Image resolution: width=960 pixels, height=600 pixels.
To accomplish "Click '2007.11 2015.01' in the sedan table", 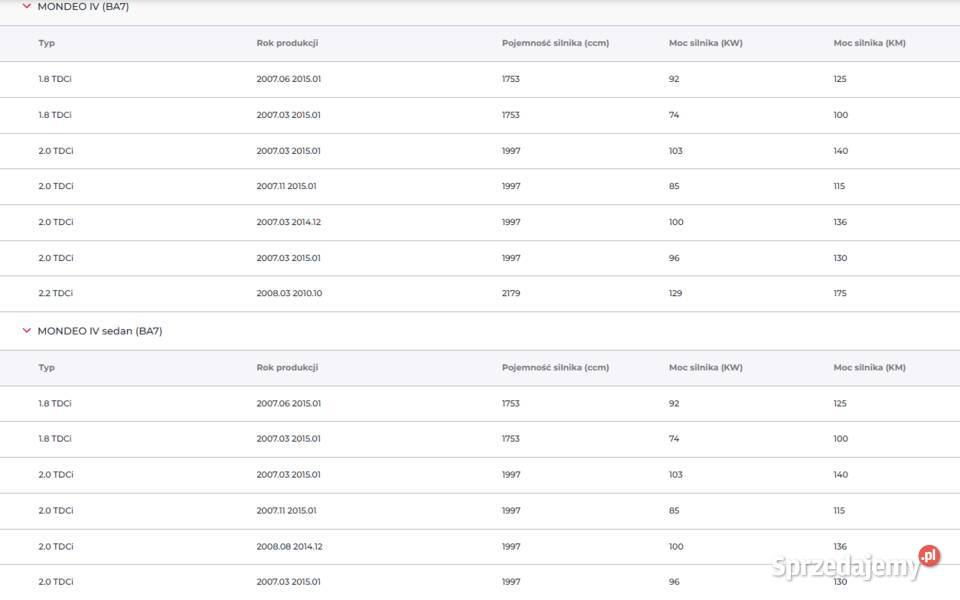I will pyautogui.click(x=287, y=511).
